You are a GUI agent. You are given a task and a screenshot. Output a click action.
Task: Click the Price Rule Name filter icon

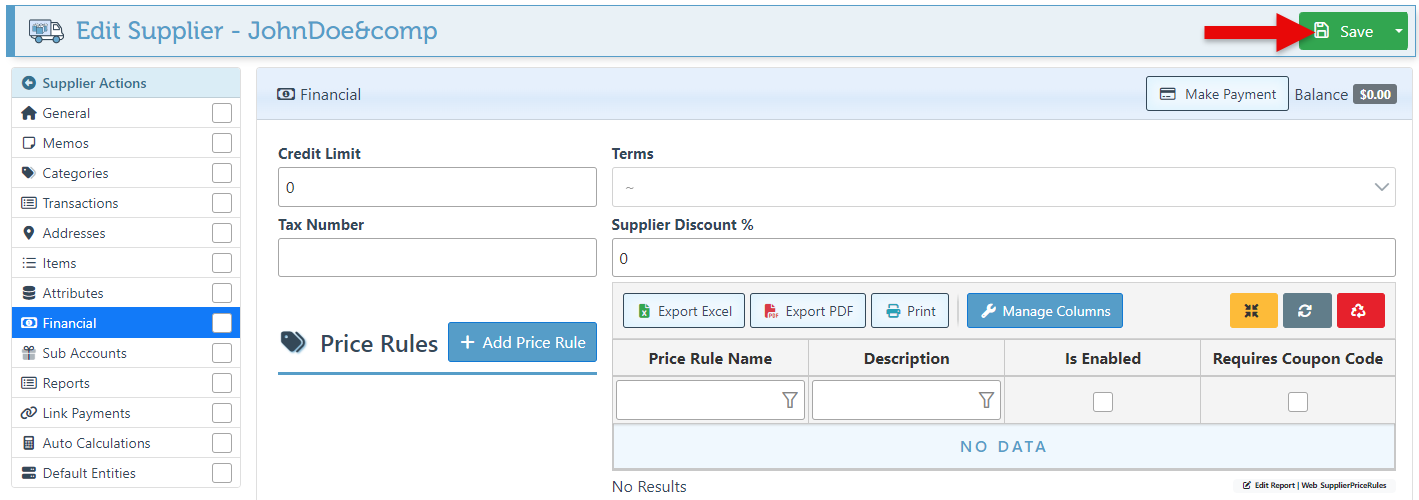pos(789,400)
